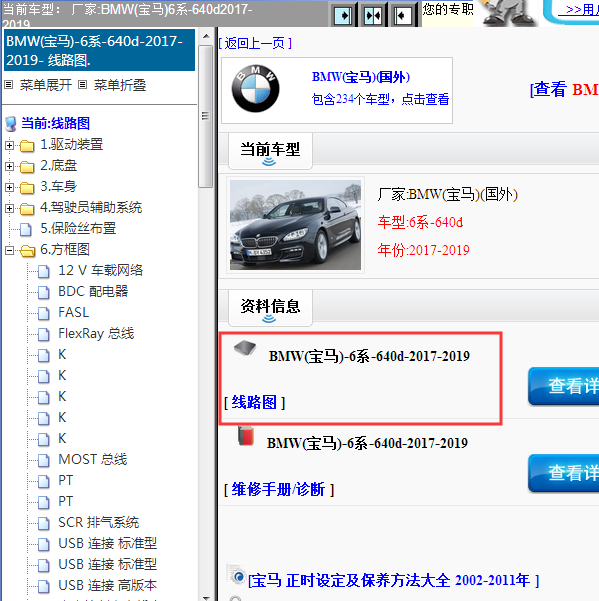Viewport: 599px width, 601px height.
Task: Click 车型:6系-640d text
Action: [x=420, y=222]
